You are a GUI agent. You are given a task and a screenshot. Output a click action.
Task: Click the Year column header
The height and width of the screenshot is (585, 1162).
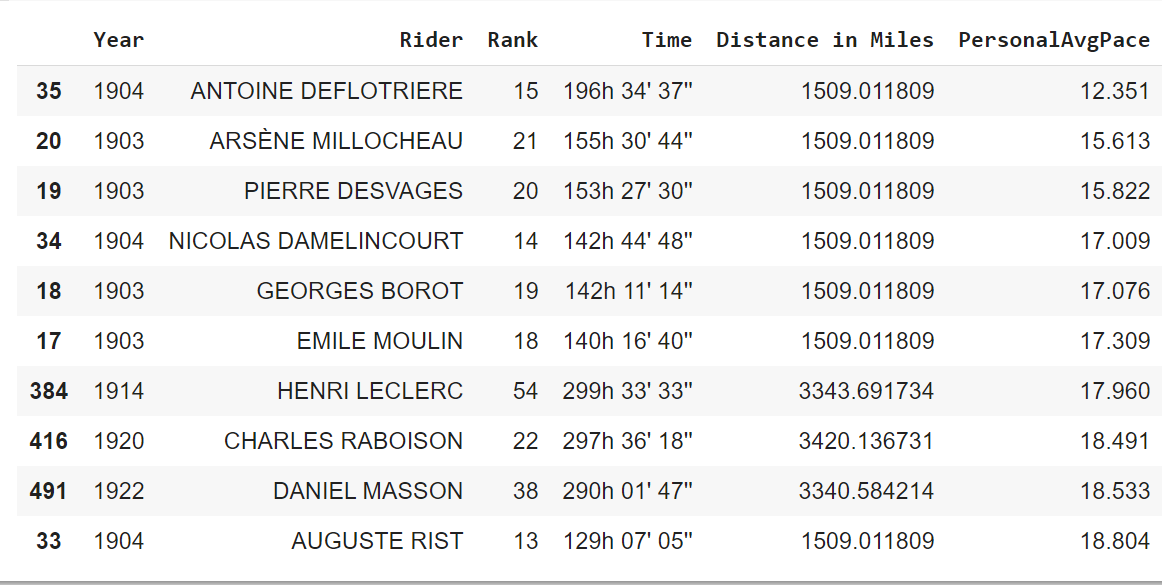point(119,41)
